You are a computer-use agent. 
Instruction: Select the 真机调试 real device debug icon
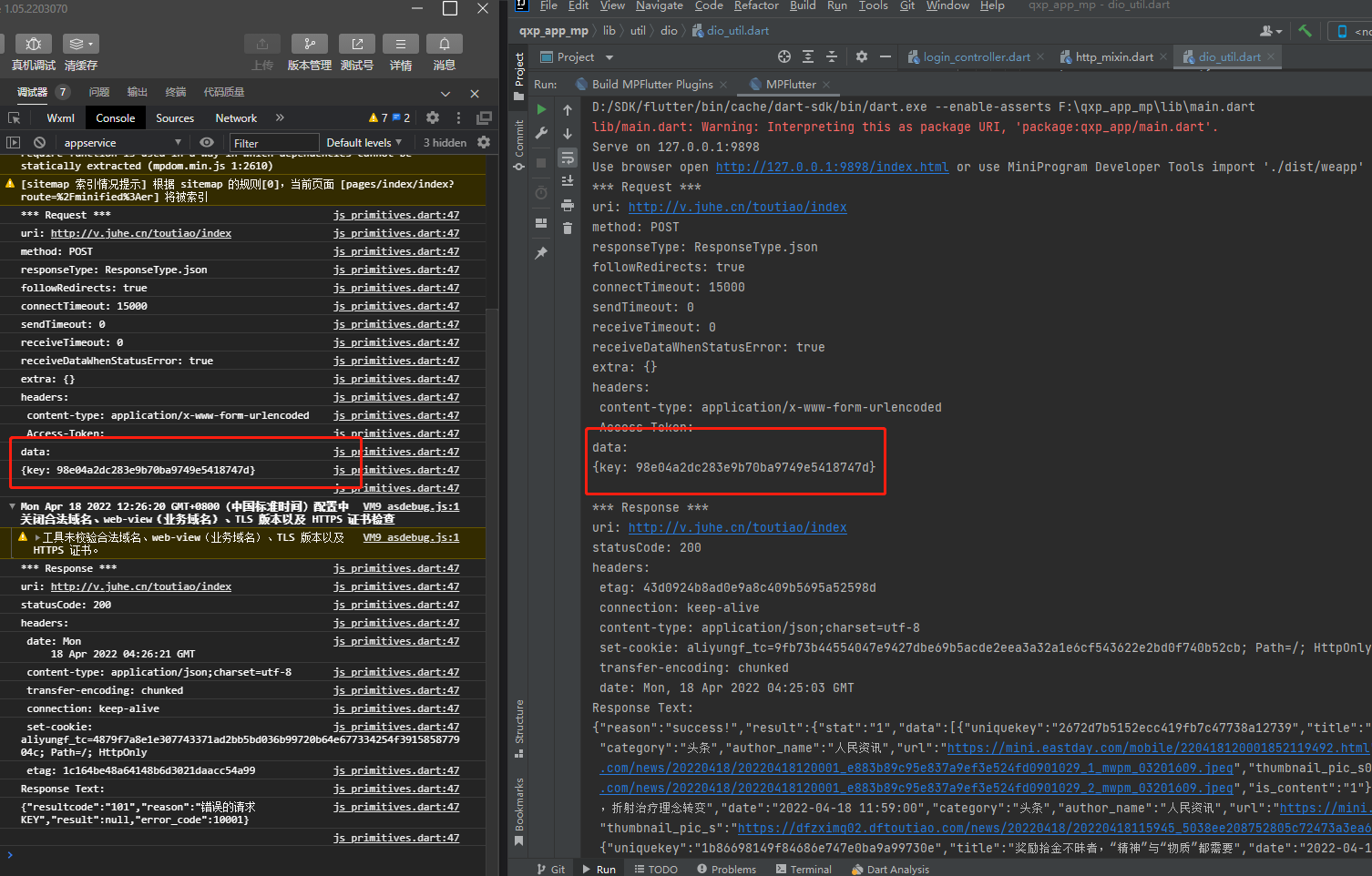(33, 44)
